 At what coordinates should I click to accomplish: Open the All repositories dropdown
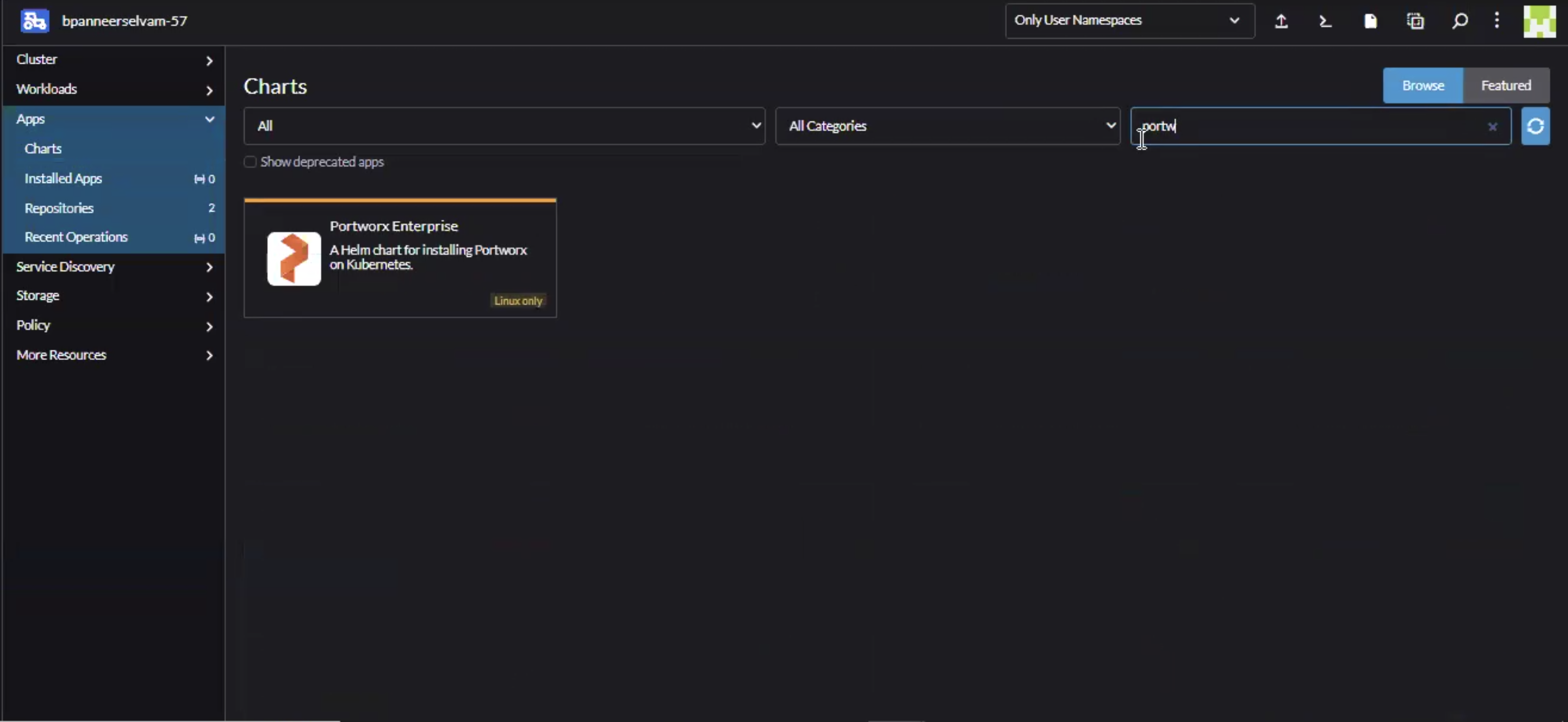pos(504,126)
